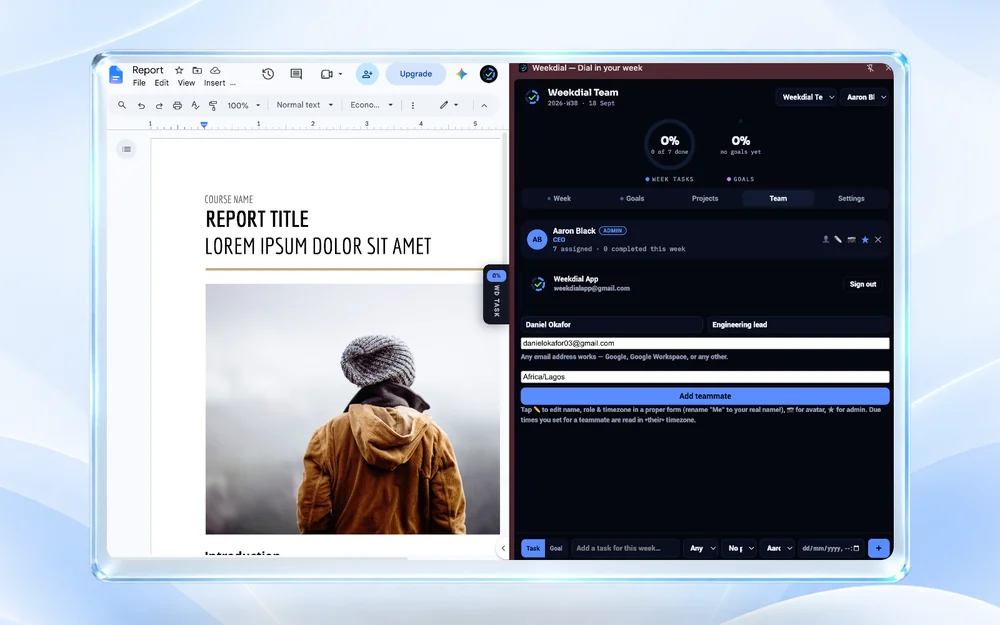The height and width of the screenshot is (625, 1000).
Task: Show the document outline icon
Action: tap(127, 149)
